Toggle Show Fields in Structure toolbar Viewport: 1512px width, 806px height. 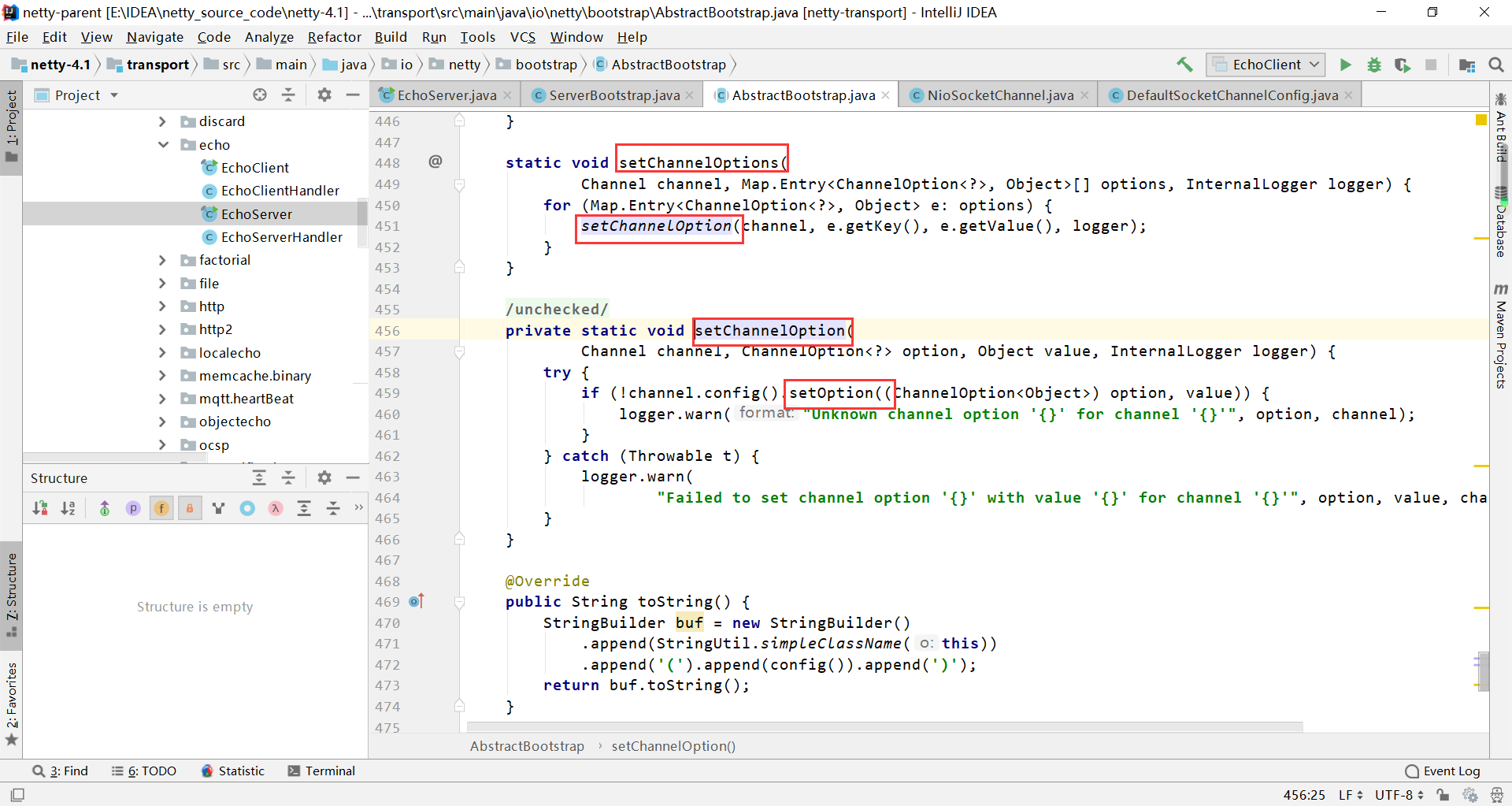coord(161,508)
